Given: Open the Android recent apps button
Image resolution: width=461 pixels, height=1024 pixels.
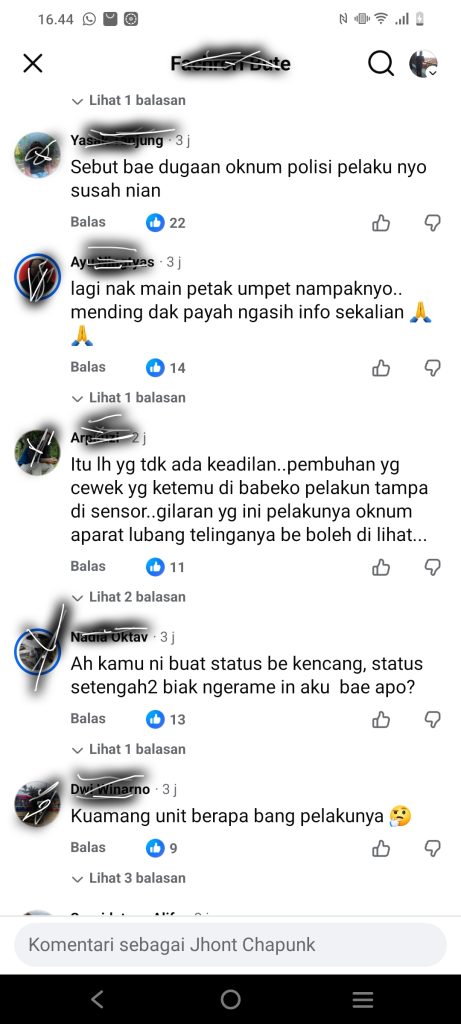Looking at the screenshot, I should pos(363,999).
